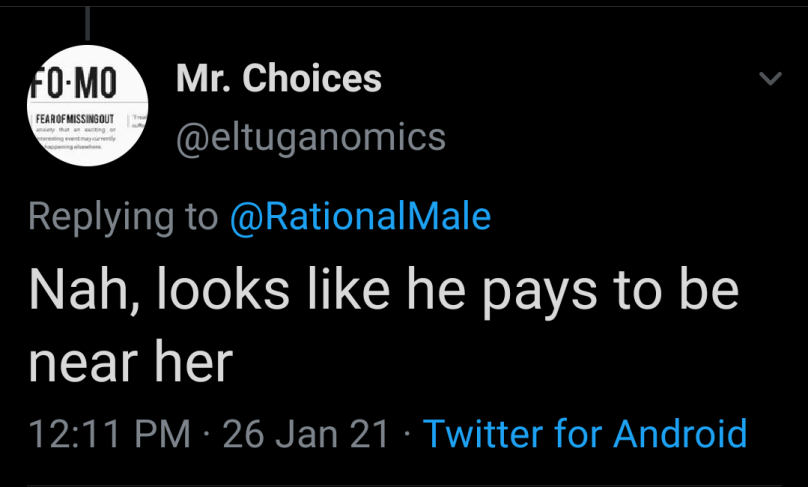
Task: Click the 'Replying to' label
Action: point(124,216)
